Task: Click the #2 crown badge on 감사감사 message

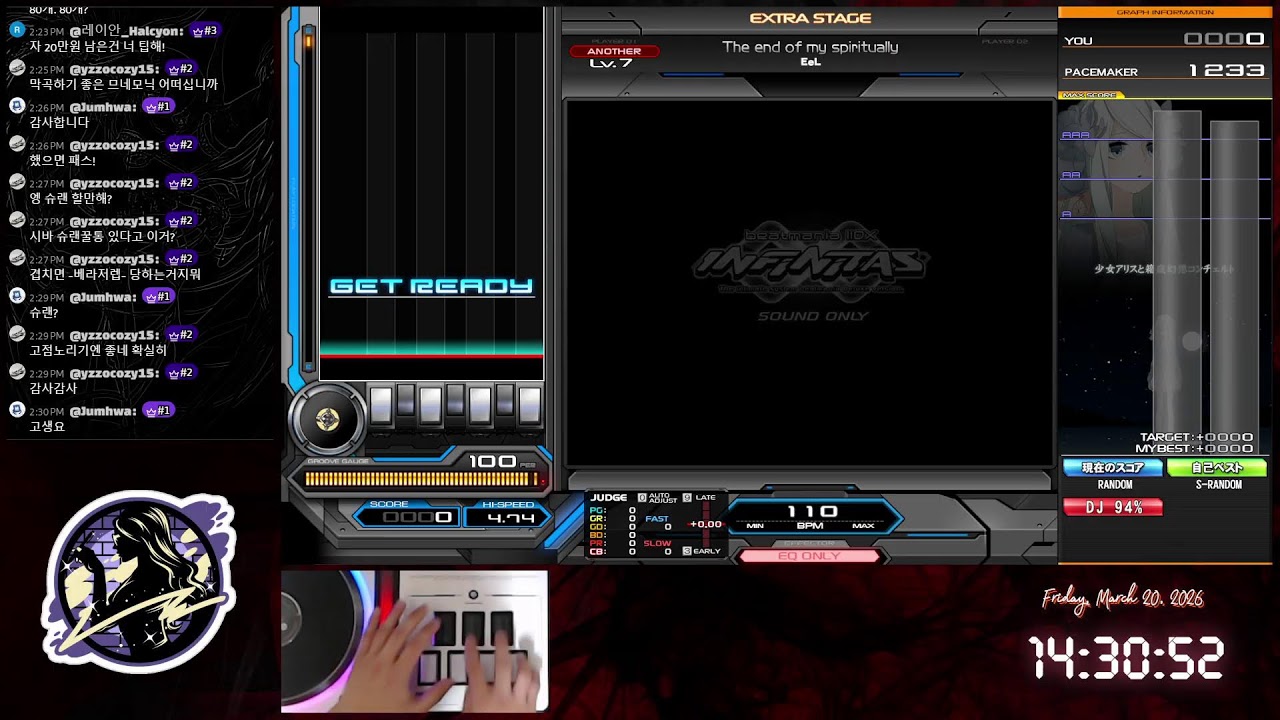Action: click(x=180, y=373)
